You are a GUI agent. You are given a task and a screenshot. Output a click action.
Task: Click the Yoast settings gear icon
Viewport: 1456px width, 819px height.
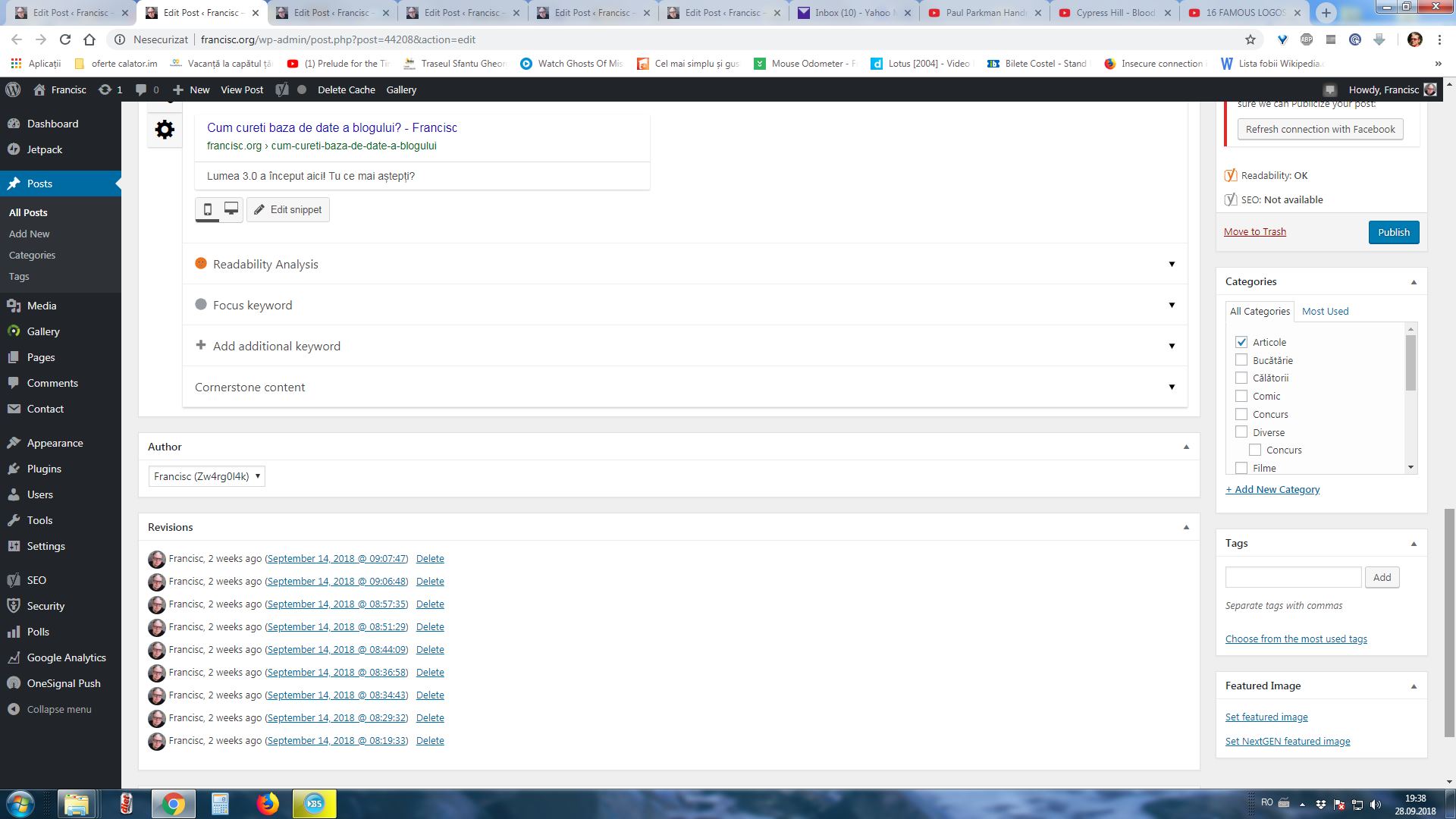[165, 130]
